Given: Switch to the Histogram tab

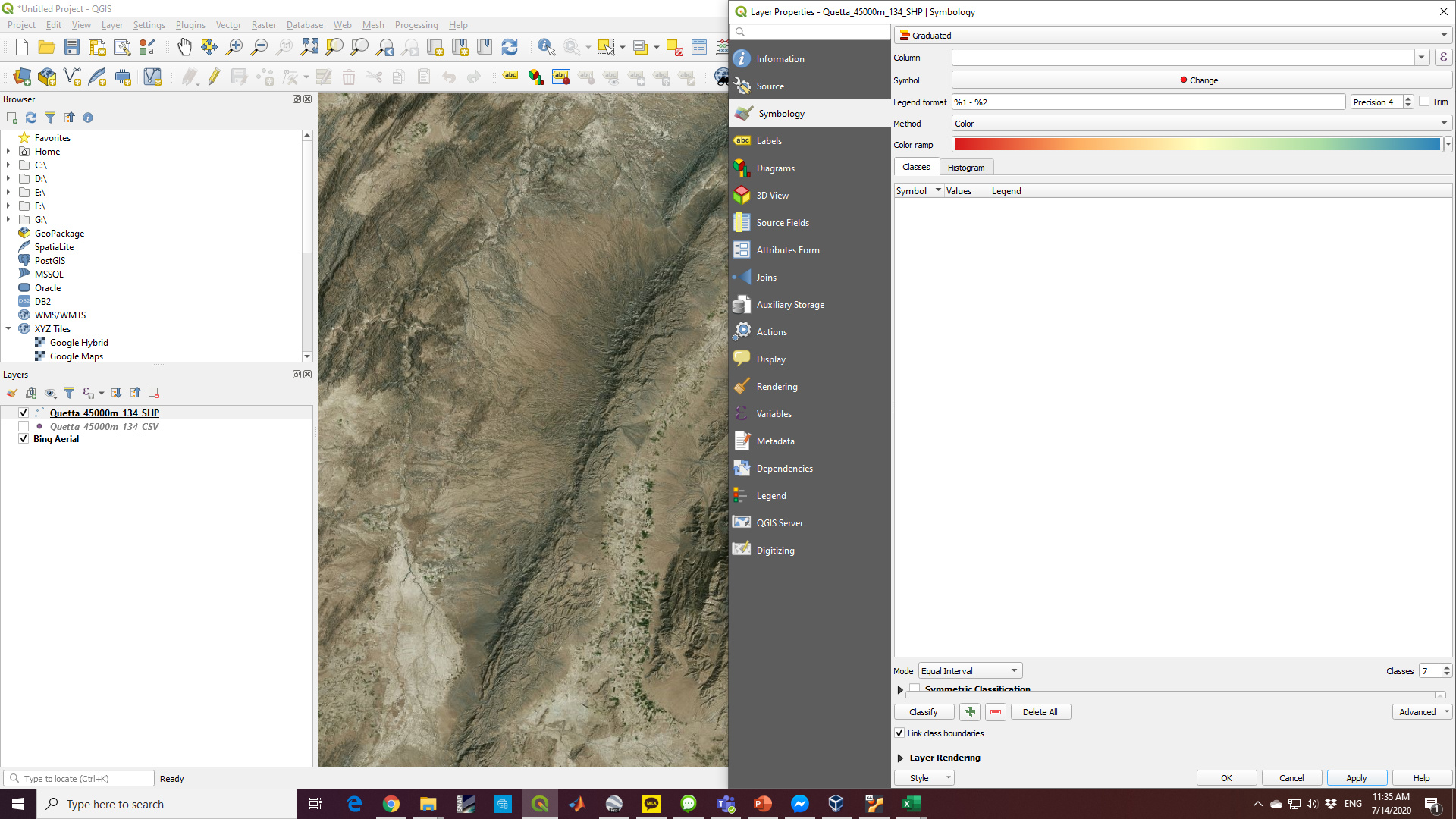Looking at the screenshot, I should point(965,168).
